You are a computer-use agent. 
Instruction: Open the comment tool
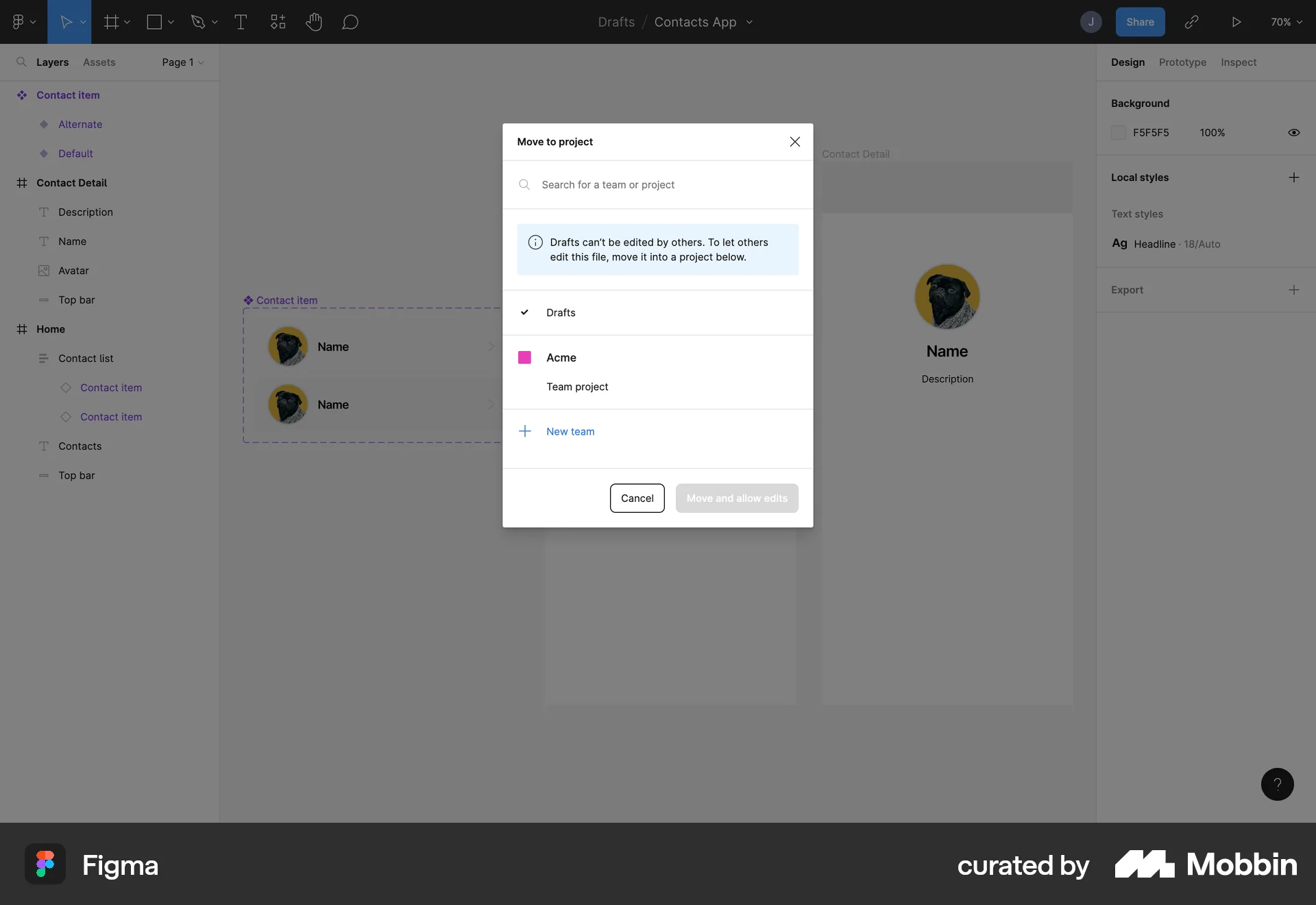coord(350,21)
